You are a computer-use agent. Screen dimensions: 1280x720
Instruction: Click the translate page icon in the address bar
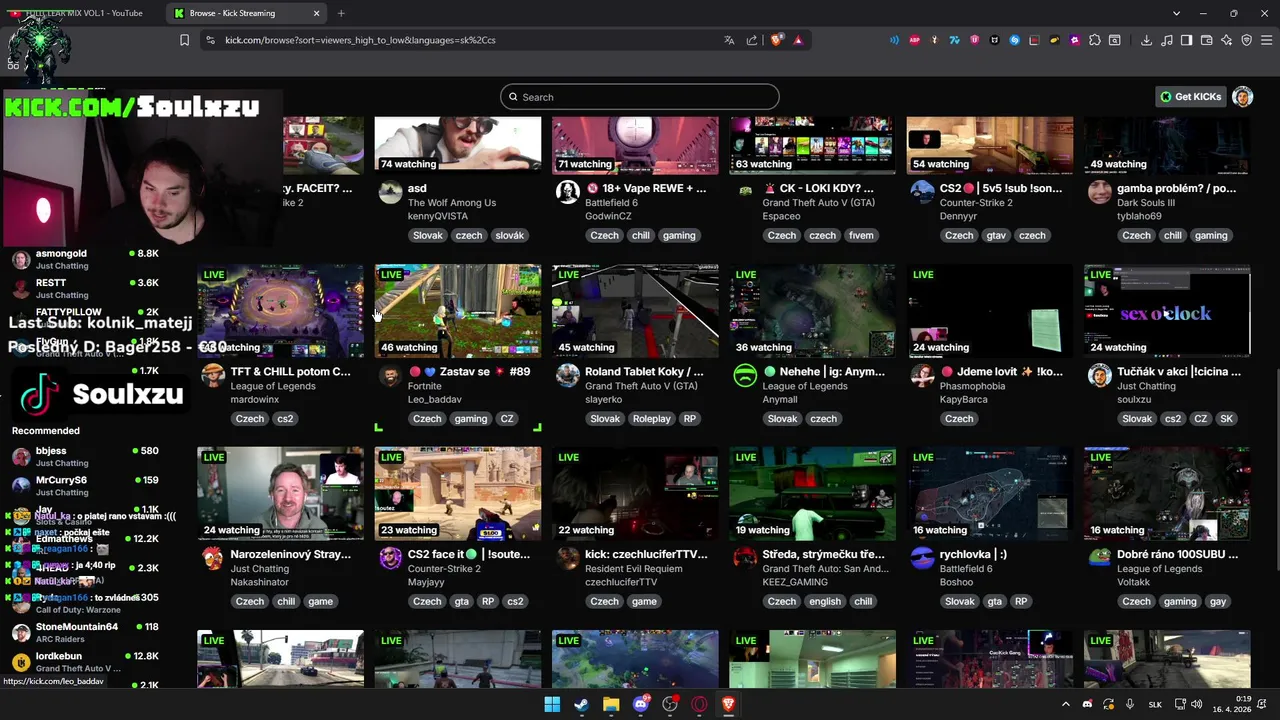click(729, 40)
